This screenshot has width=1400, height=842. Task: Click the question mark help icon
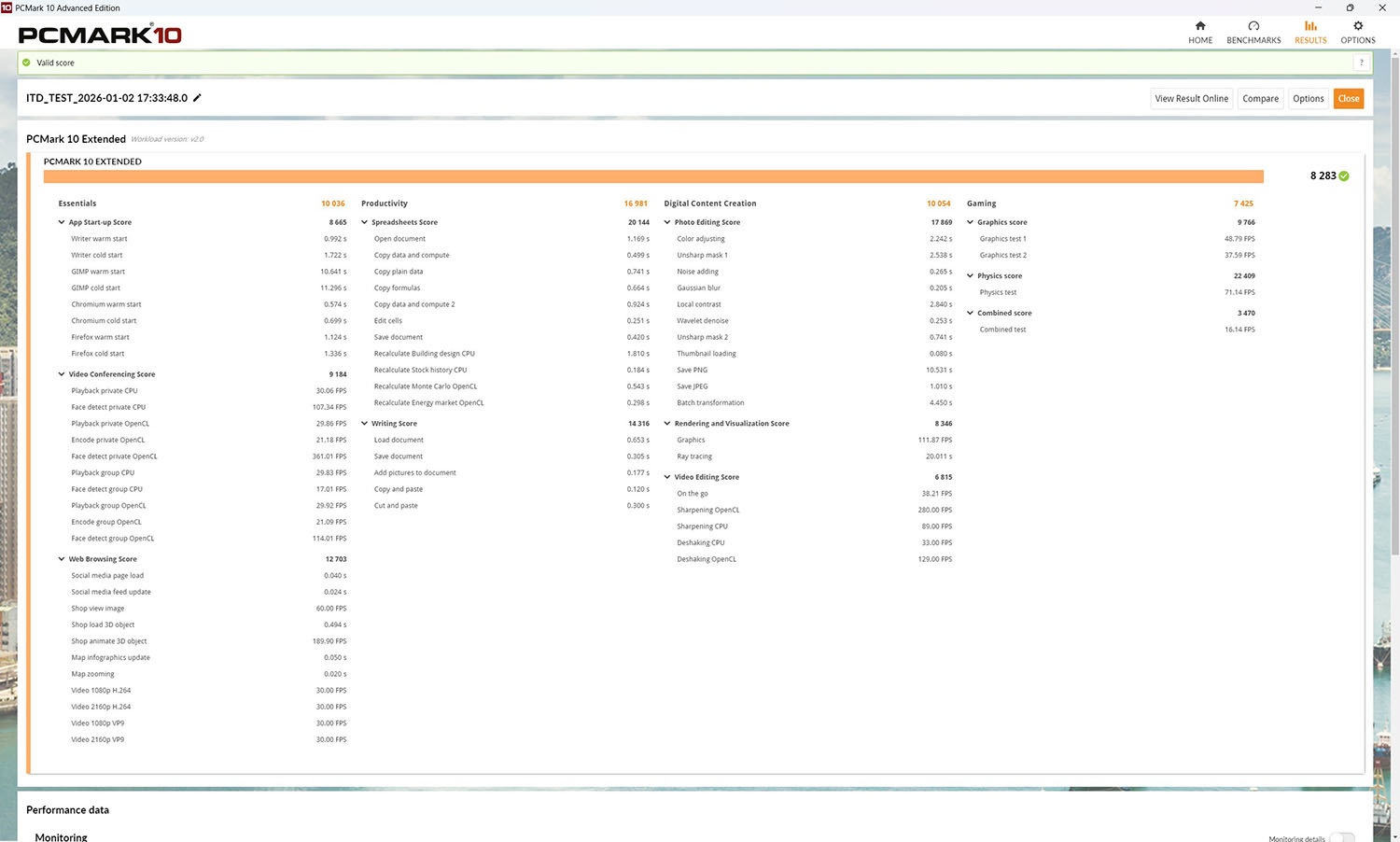point(1362,63)
